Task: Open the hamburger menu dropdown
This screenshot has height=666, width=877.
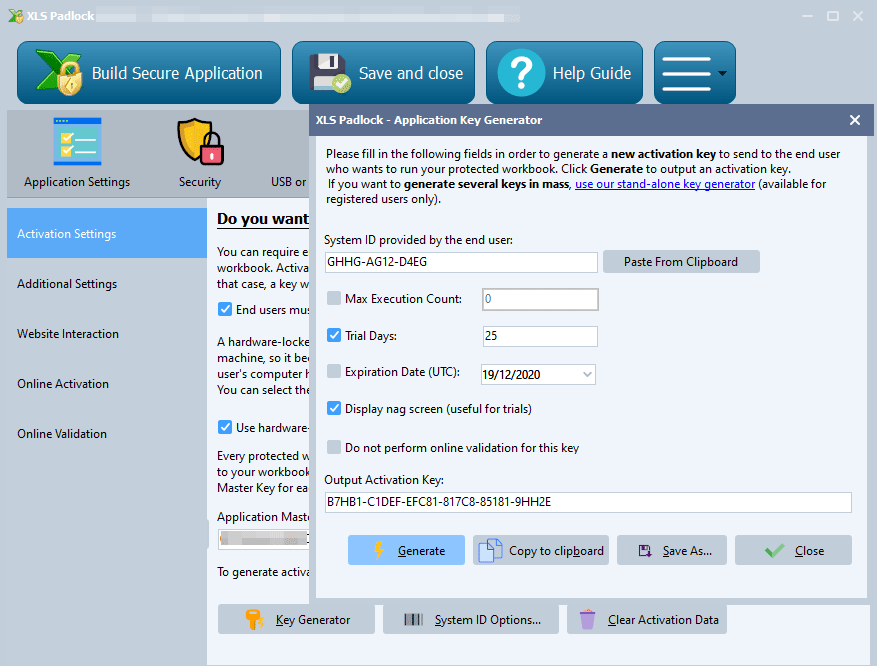Action: pos(694,72)
